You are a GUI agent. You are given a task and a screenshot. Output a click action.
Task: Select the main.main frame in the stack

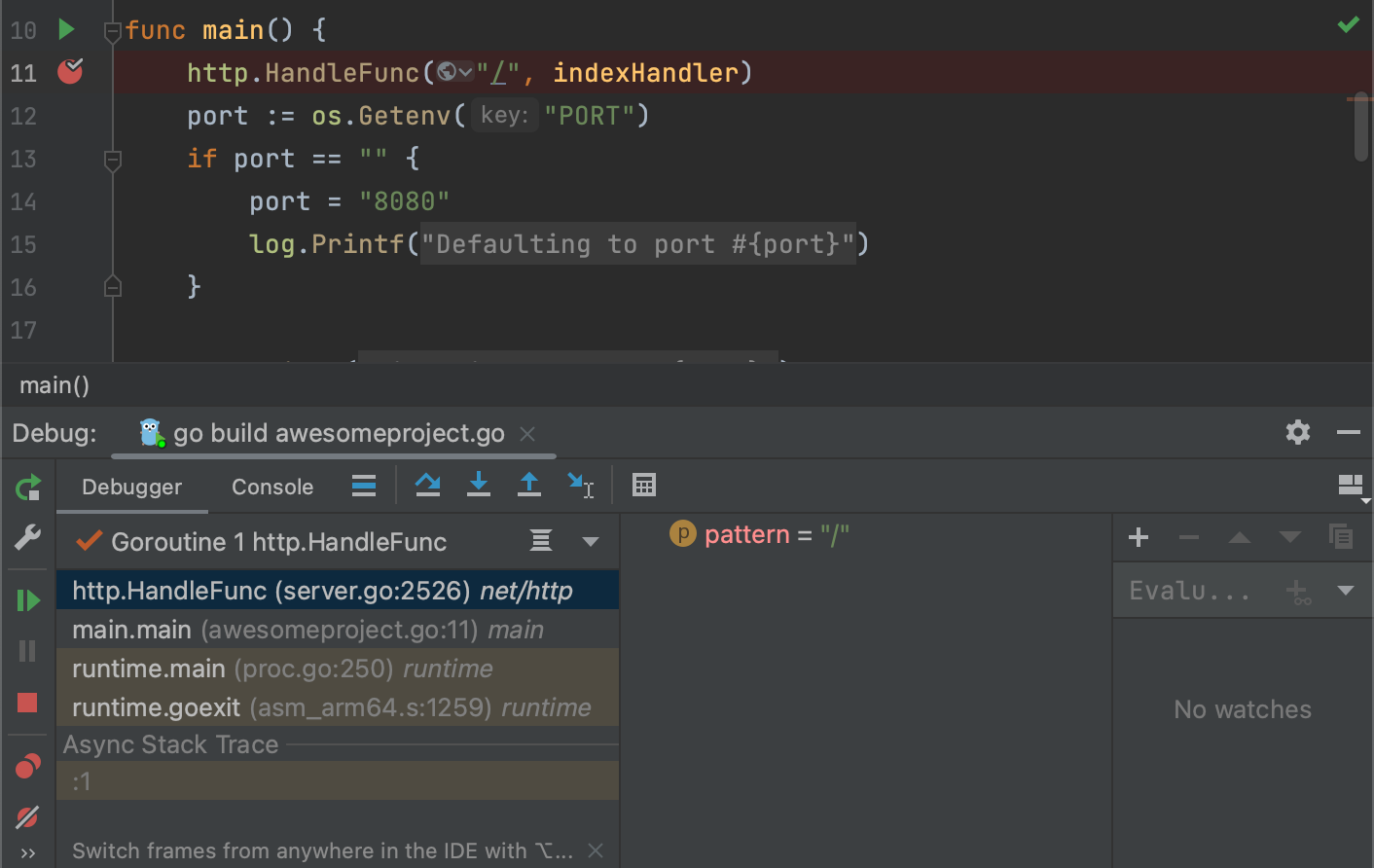[x=195, y=629]
